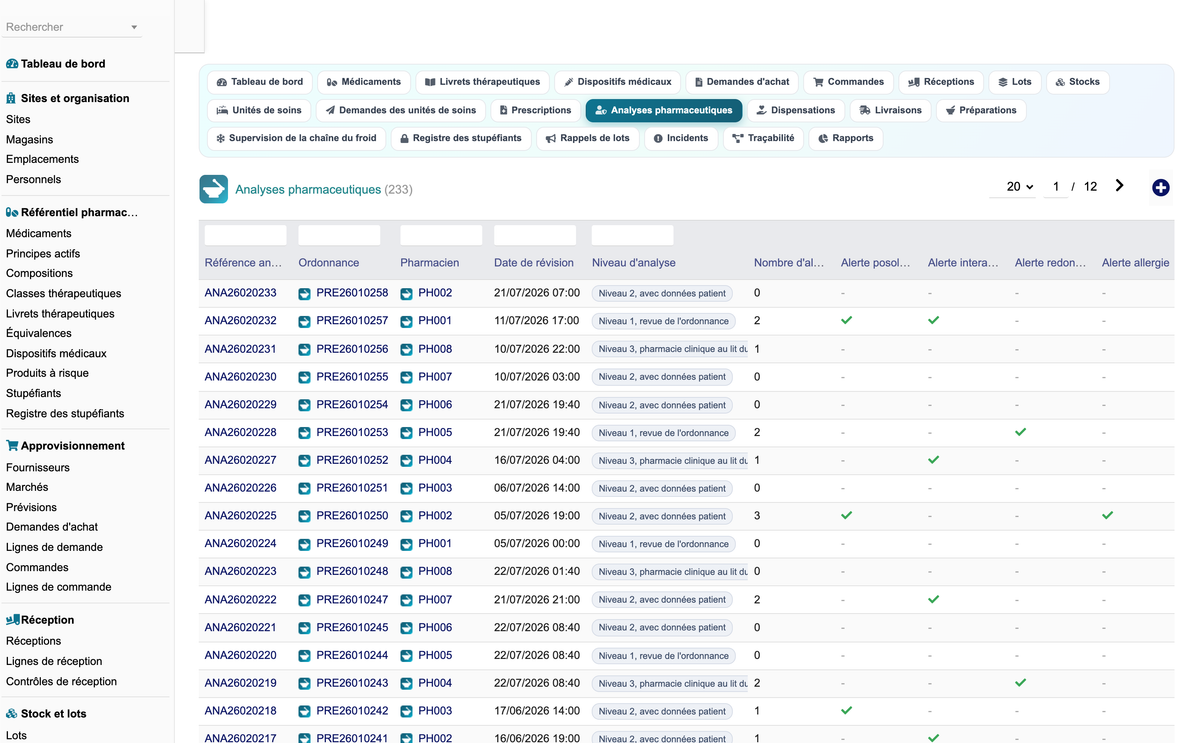Click the prescription icon next to PRE26010258
This screenshot has width=1200, height=743.
[x=304, y=294]
